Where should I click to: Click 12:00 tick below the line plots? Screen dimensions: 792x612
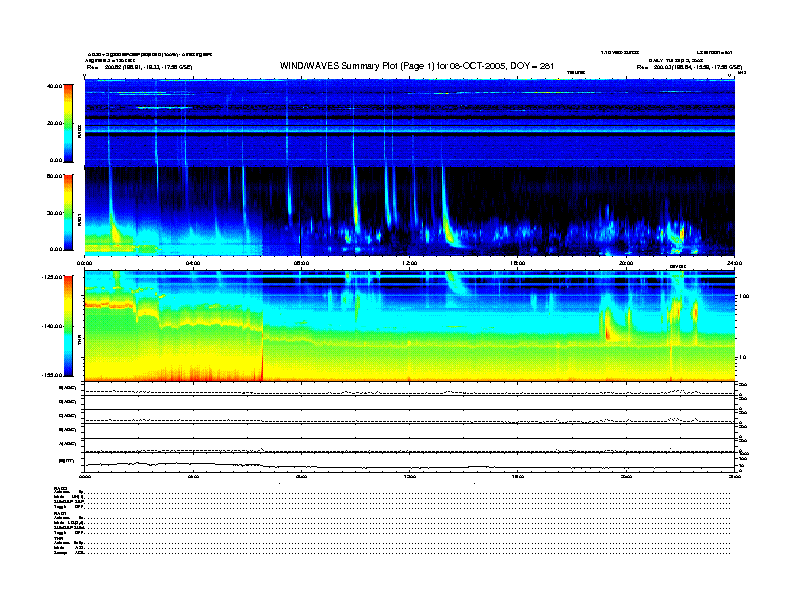[x=410, y=476]
